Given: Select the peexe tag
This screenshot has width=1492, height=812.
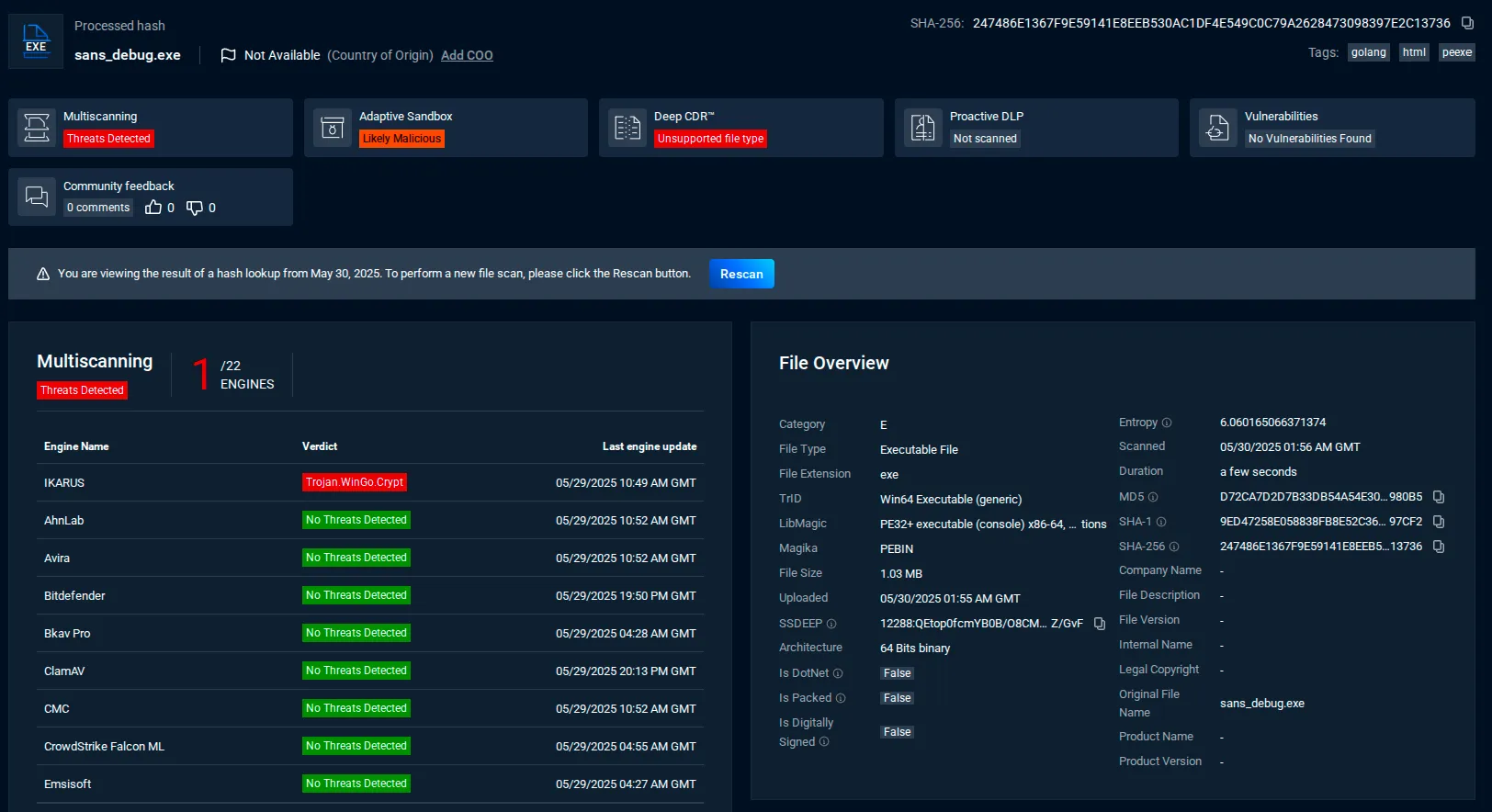Looking at the screenshot, I should pyautogui.click(x=1457, y=52).
